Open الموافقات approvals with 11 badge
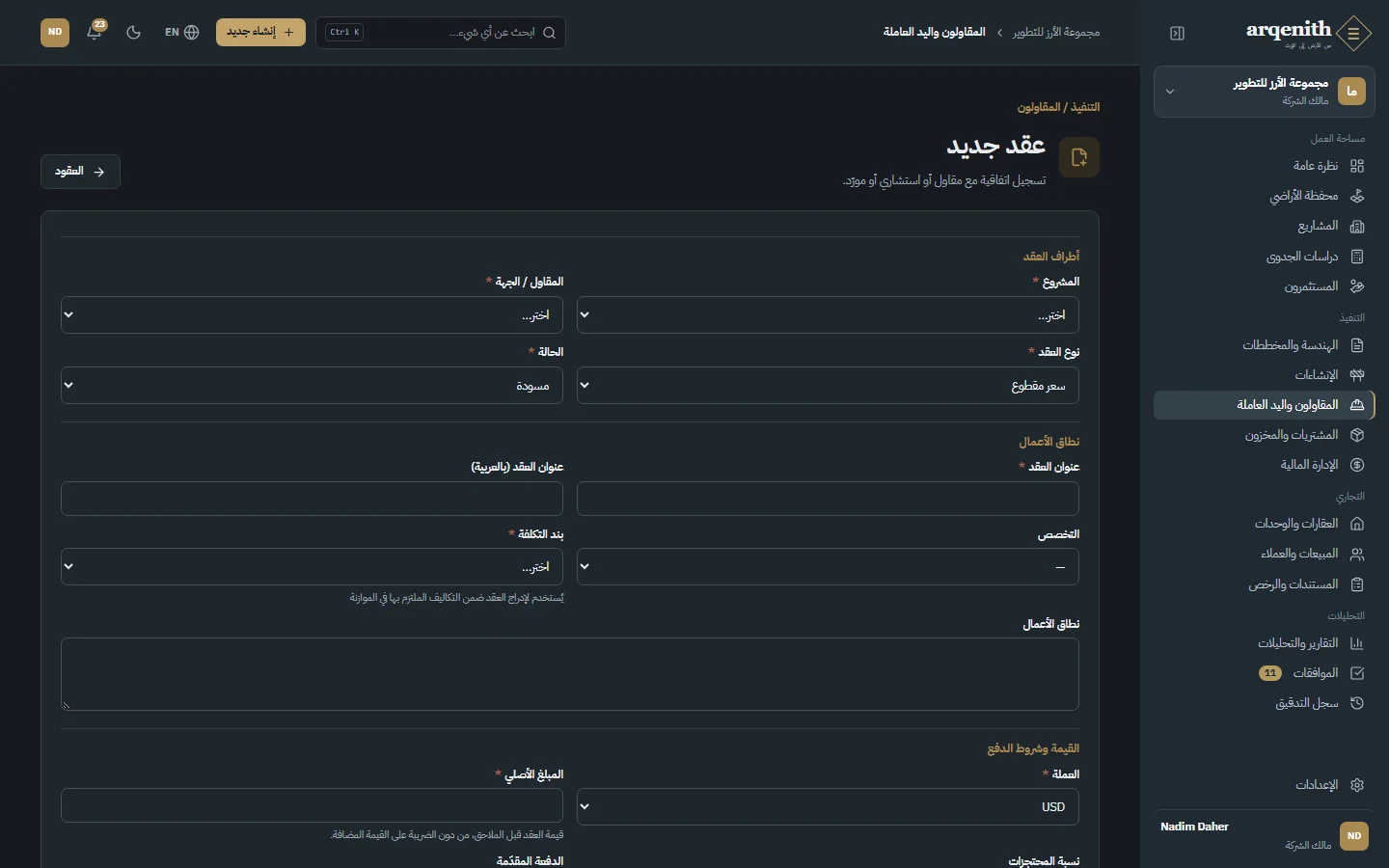Screen dimensions: 1389x868 pyautogui.click(x=1264, y=673)
